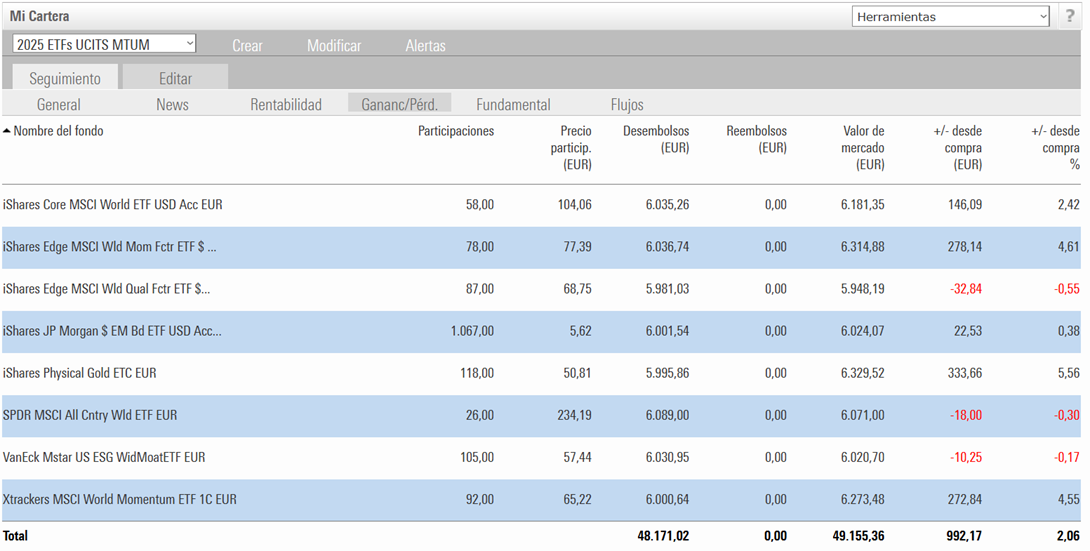Open SPDR MSCI All Cntry Wld ETF EUR
The height and width of the screenshot is (551, 1090).
tap(90, 415)
